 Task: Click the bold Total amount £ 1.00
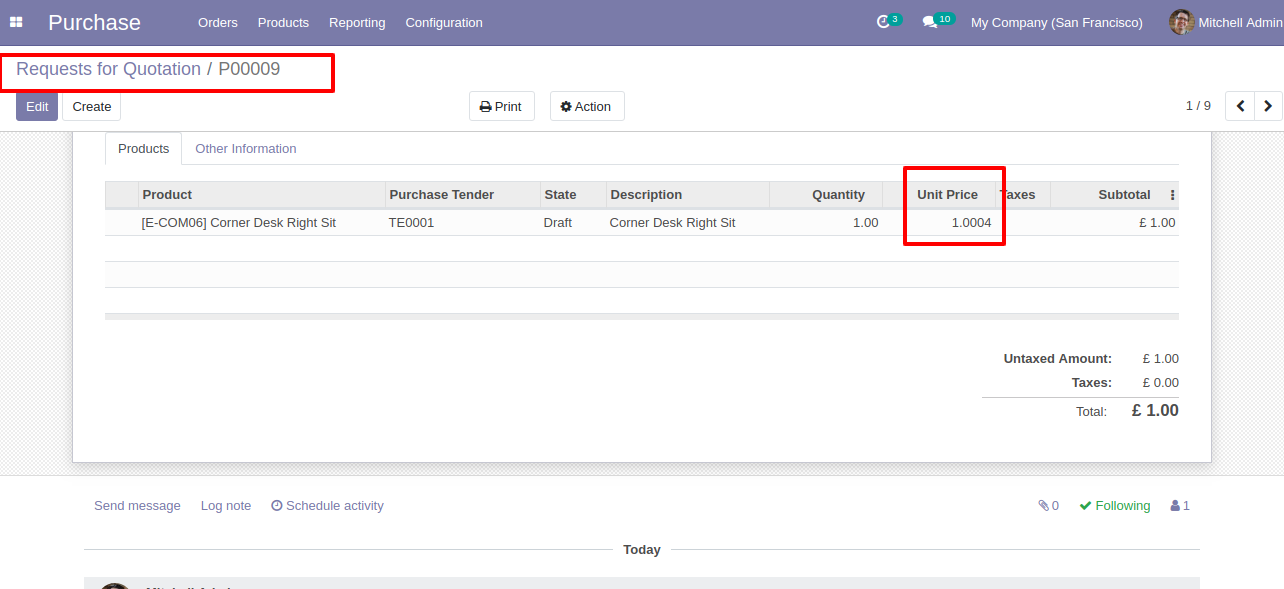1155,411
